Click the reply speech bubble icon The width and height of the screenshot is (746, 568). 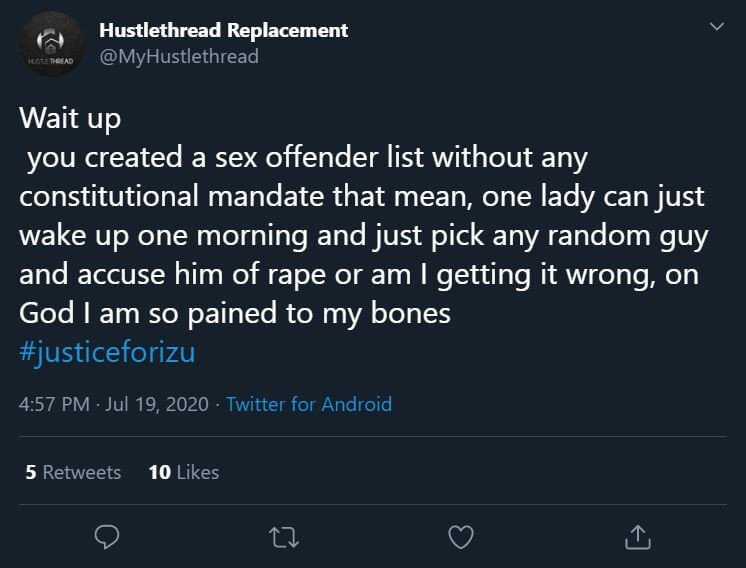click(x=107, y=537)
